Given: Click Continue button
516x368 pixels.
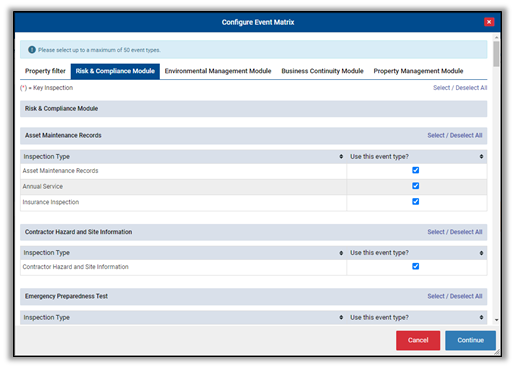Looking at the screenshot, I should pyautogui.click(x=470, y=340).
